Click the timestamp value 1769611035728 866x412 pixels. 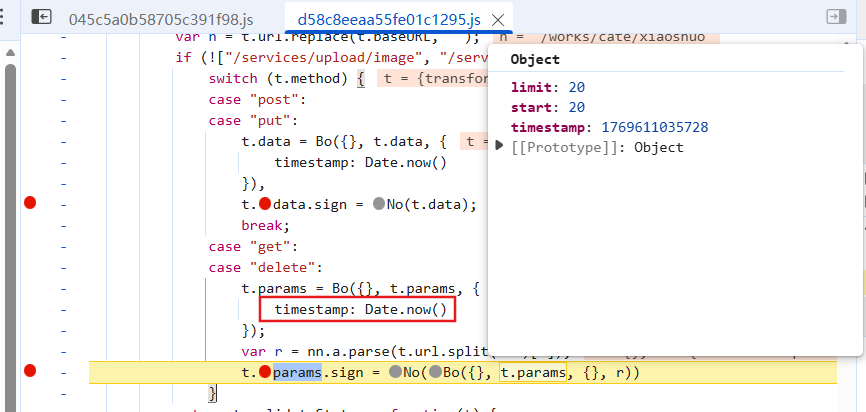coord(654,127)
